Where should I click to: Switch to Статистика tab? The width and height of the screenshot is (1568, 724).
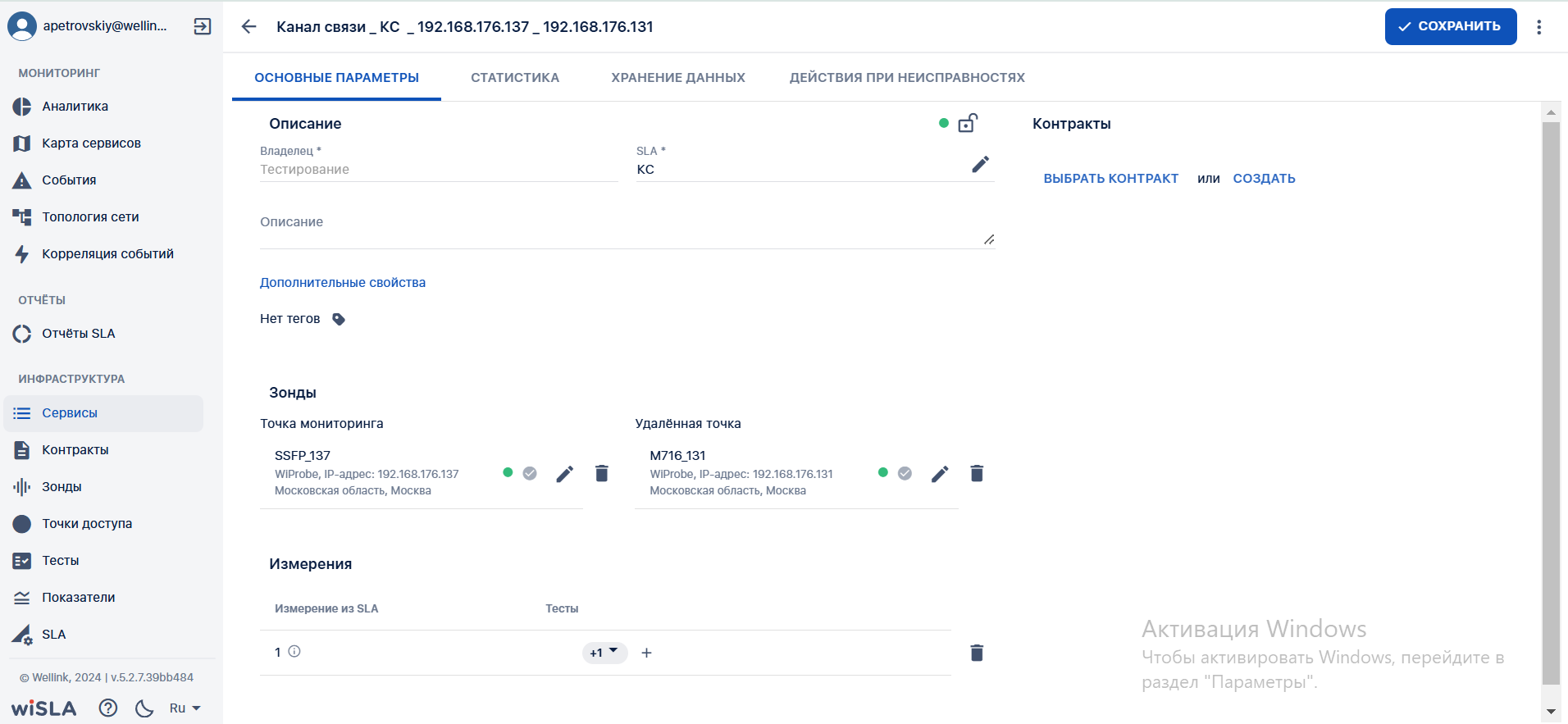[515, 78]
